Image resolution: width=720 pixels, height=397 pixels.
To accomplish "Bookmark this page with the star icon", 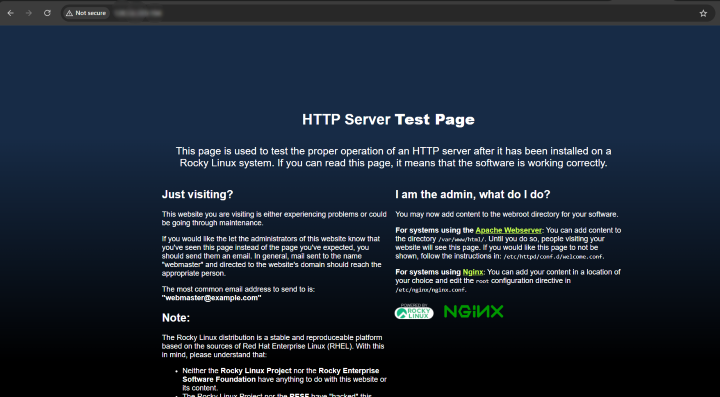I will point(703,13).
